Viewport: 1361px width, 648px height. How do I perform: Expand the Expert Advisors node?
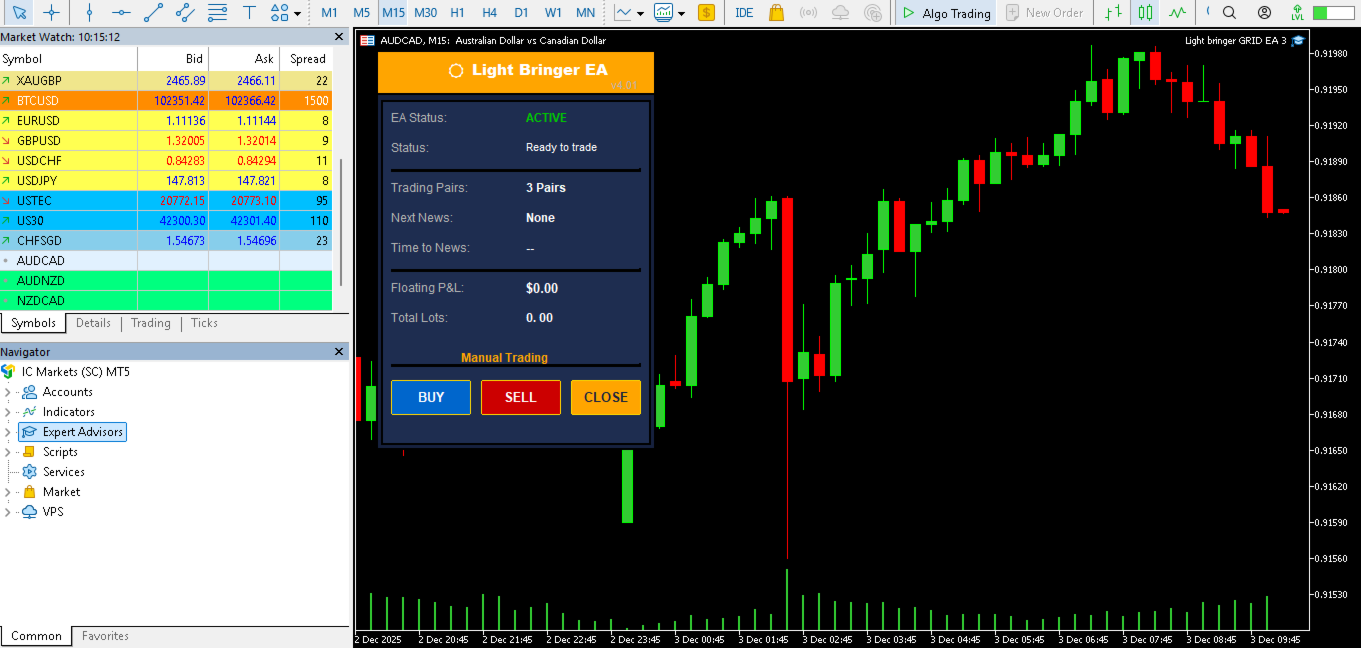[x=7, y=432]
